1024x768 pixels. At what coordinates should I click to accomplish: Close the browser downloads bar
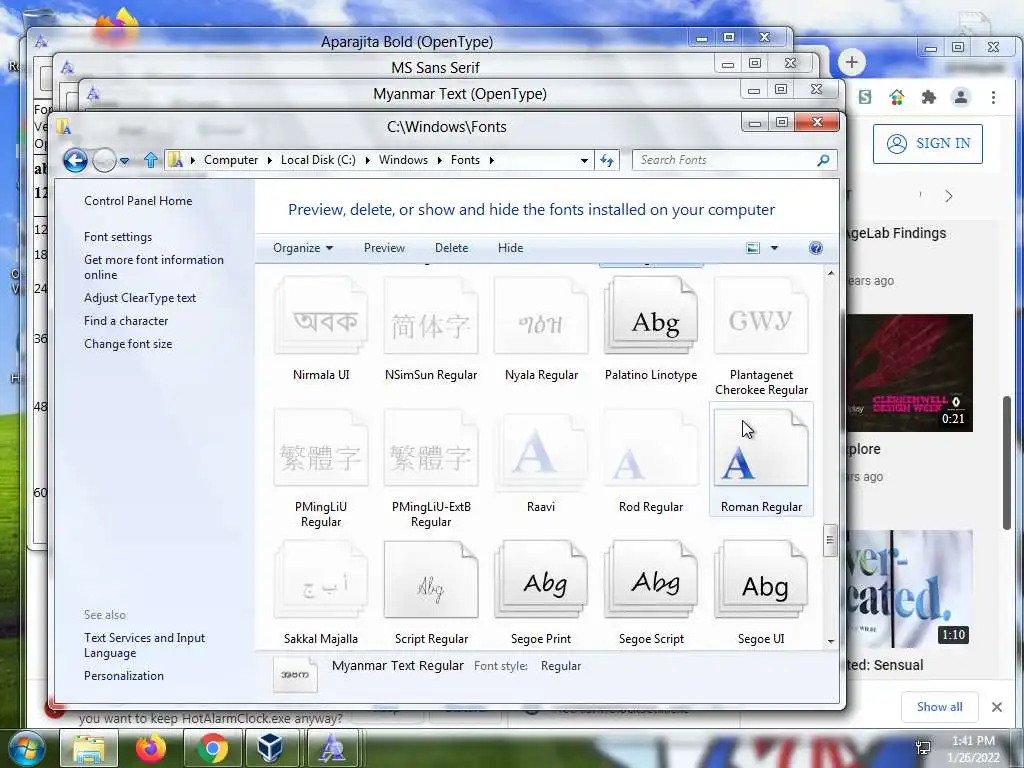click(x=997, y=707)
